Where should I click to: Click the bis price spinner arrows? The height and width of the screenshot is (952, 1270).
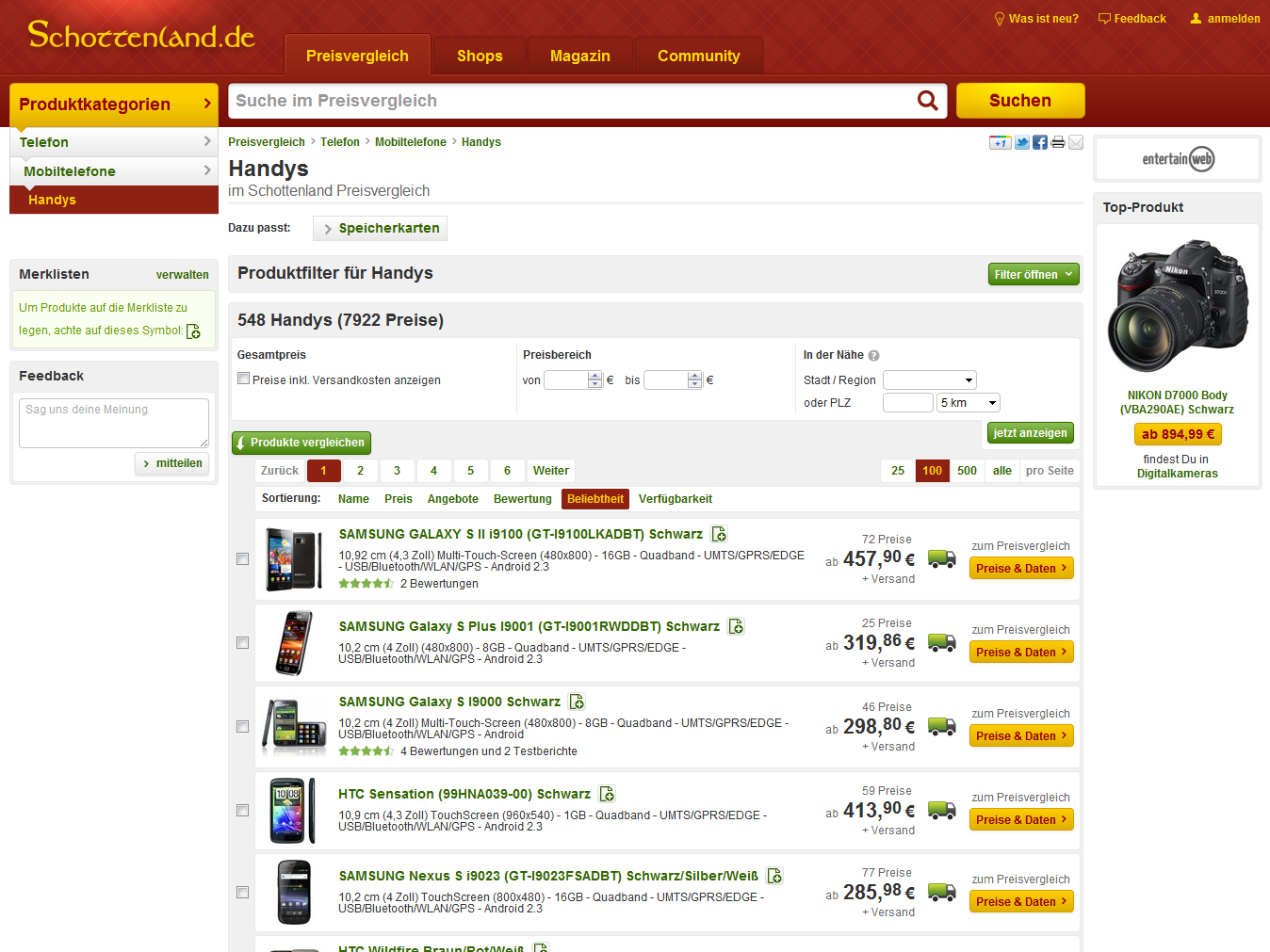tap(694, 380)
